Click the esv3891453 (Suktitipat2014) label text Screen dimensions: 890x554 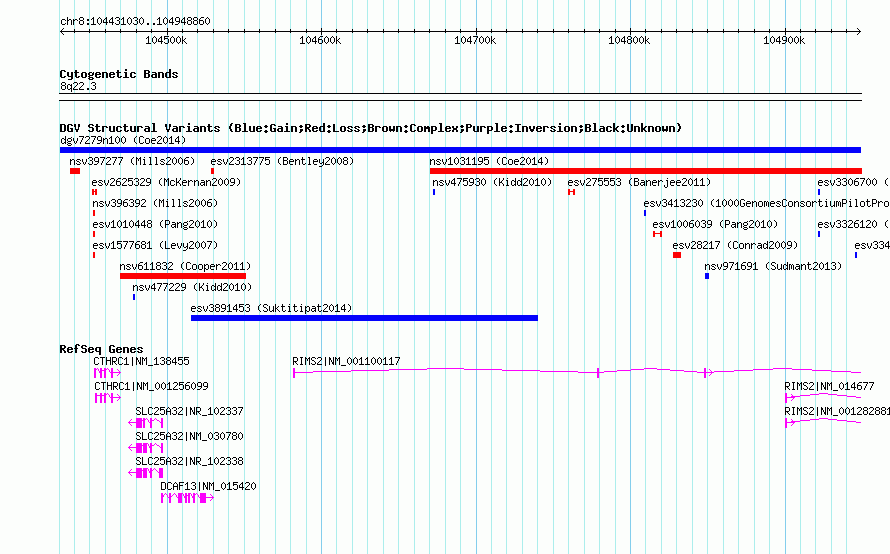click(271, 308)
